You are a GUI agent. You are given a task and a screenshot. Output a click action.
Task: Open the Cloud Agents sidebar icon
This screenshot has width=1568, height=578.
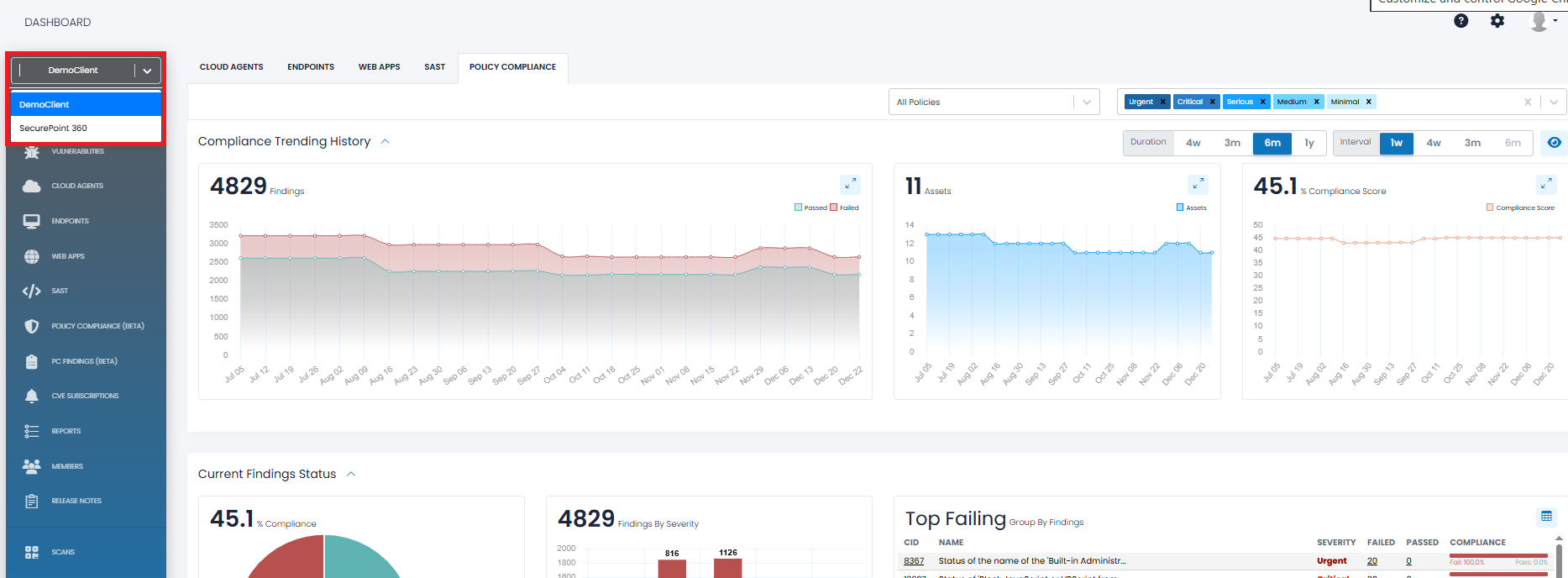pyautogui.click(x=32, y=186)
